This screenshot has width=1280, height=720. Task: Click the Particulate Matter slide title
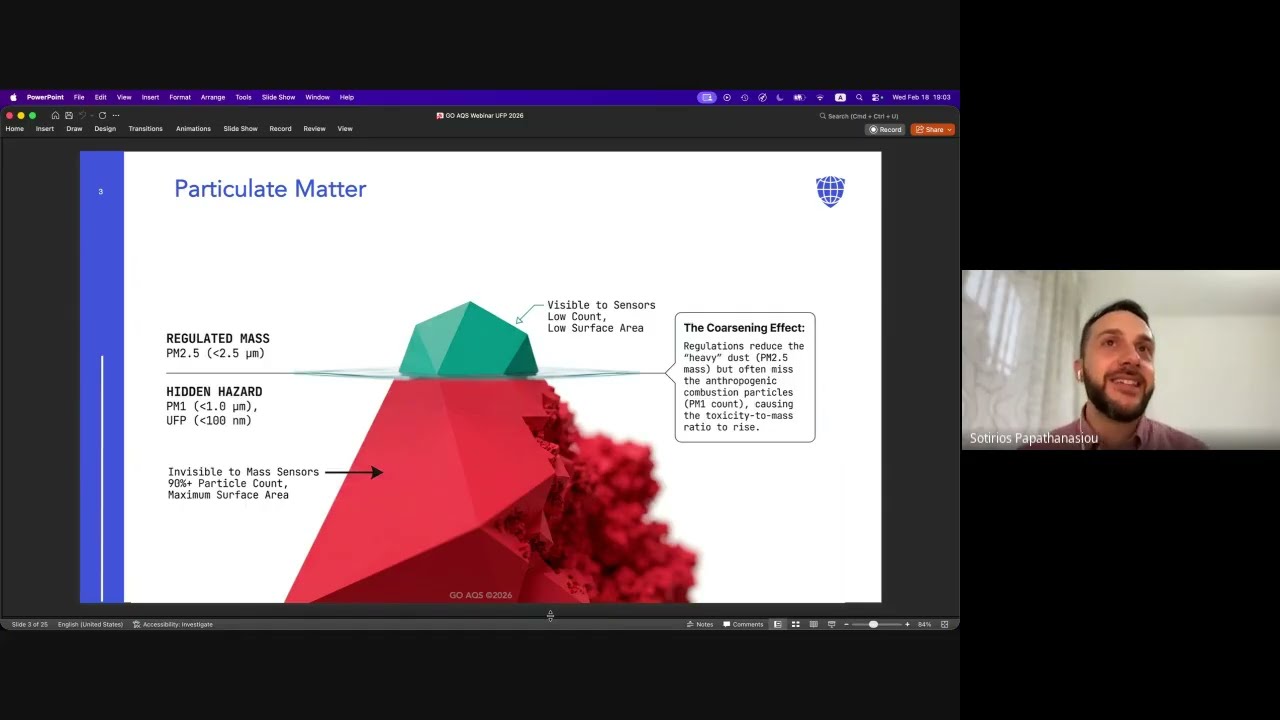[x=270, y=189]
